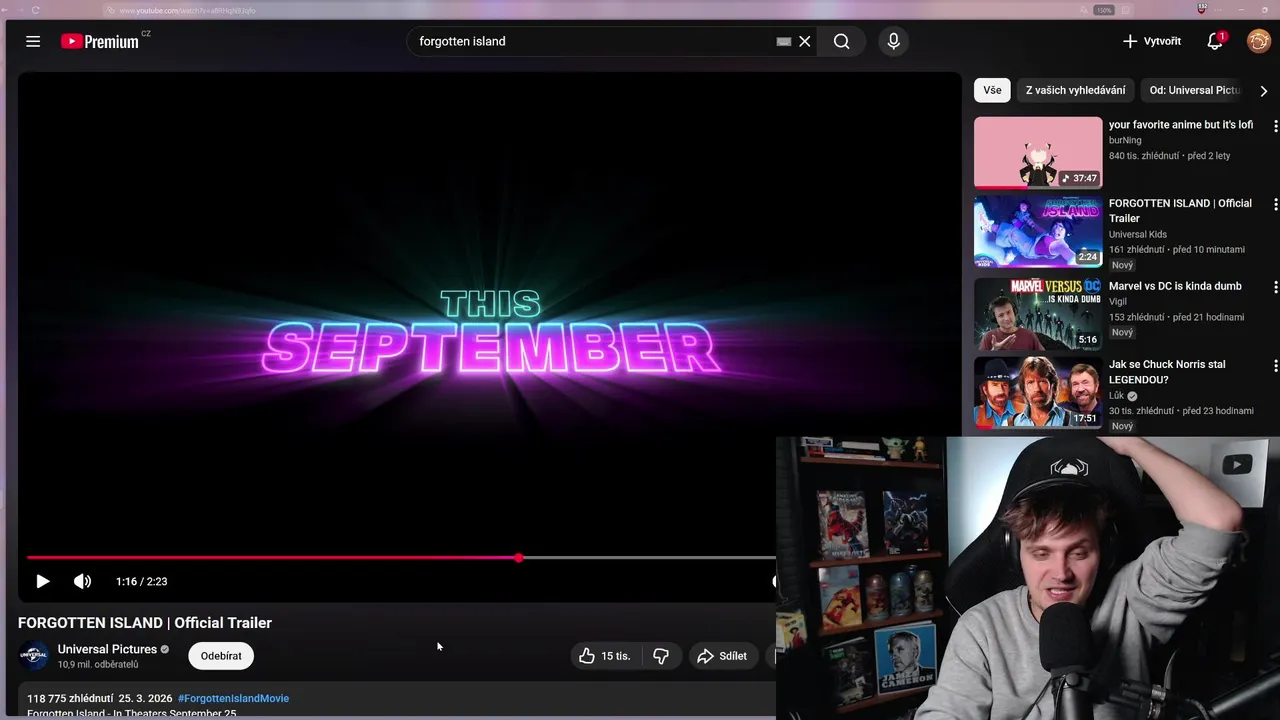
Task: Seek on the red video progress bar
Action: tap(400, 557)
